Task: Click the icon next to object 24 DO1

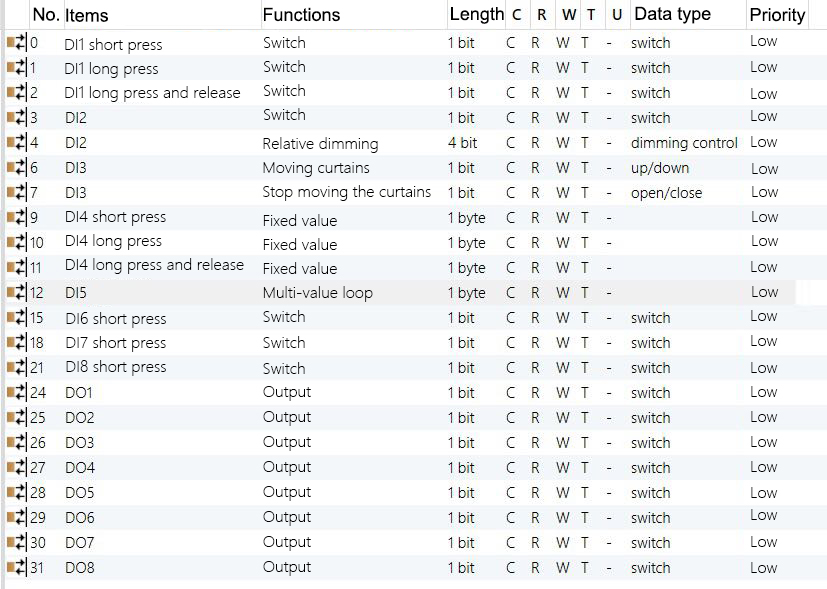Action: click(x=17, y=393)
